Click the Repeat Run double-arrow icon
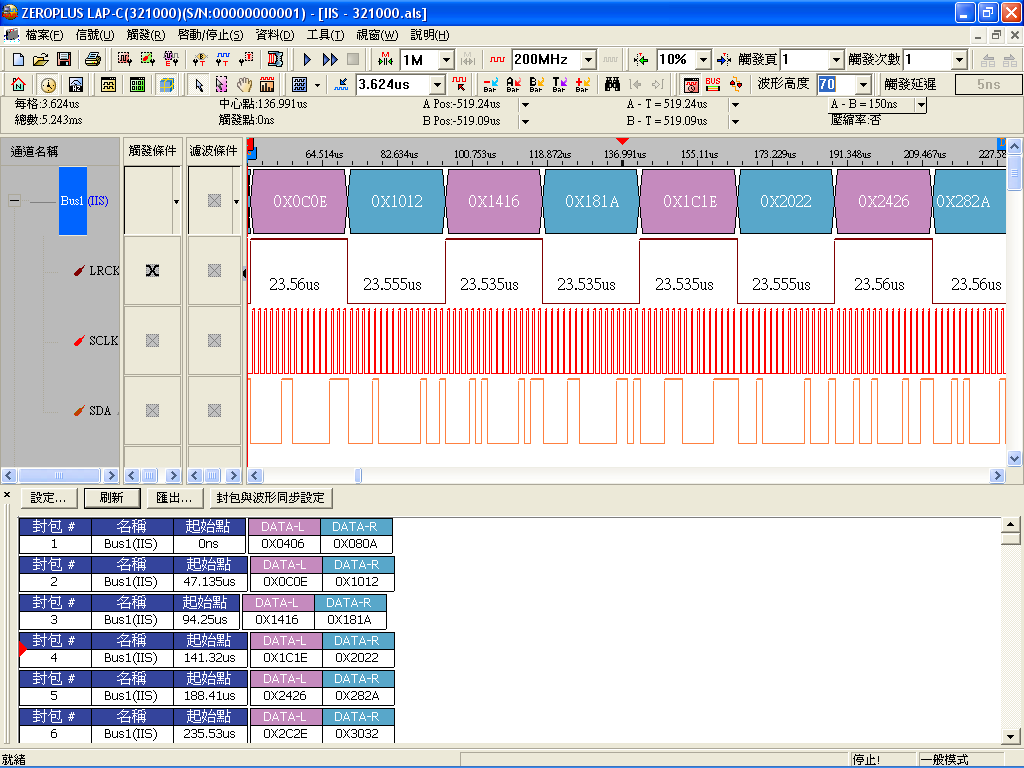The height and width of the screenshot is (768, 1024). [x=330, y=60]
